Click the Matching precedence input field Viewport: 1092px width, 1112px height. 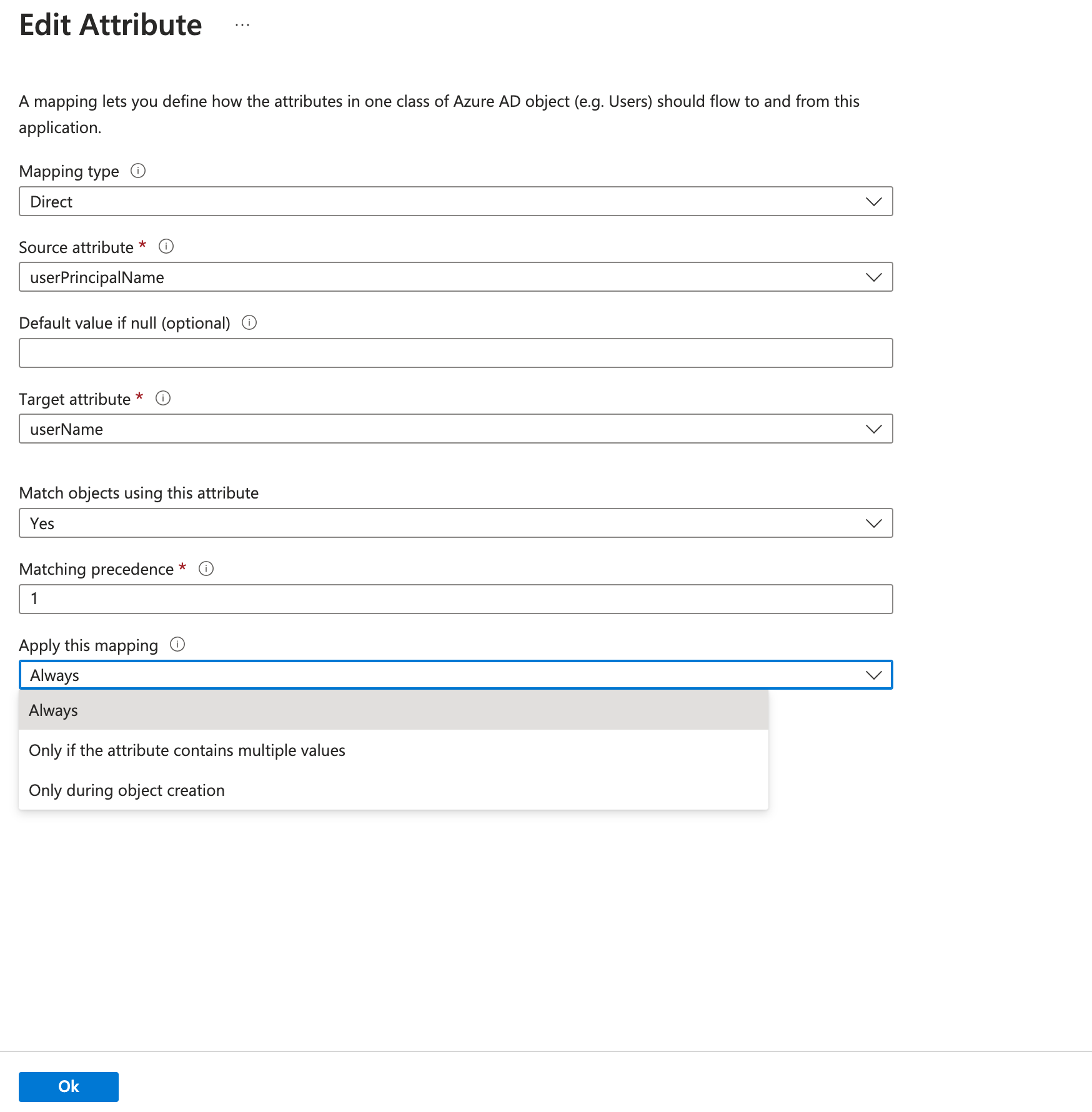455,599
